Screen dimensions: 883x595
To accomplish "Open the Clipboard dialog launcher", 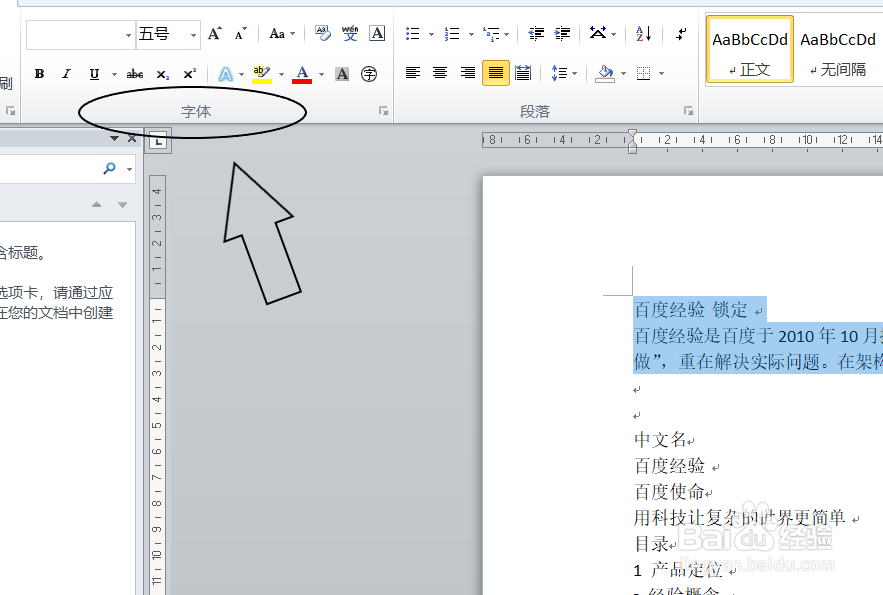I will point(11,111).
